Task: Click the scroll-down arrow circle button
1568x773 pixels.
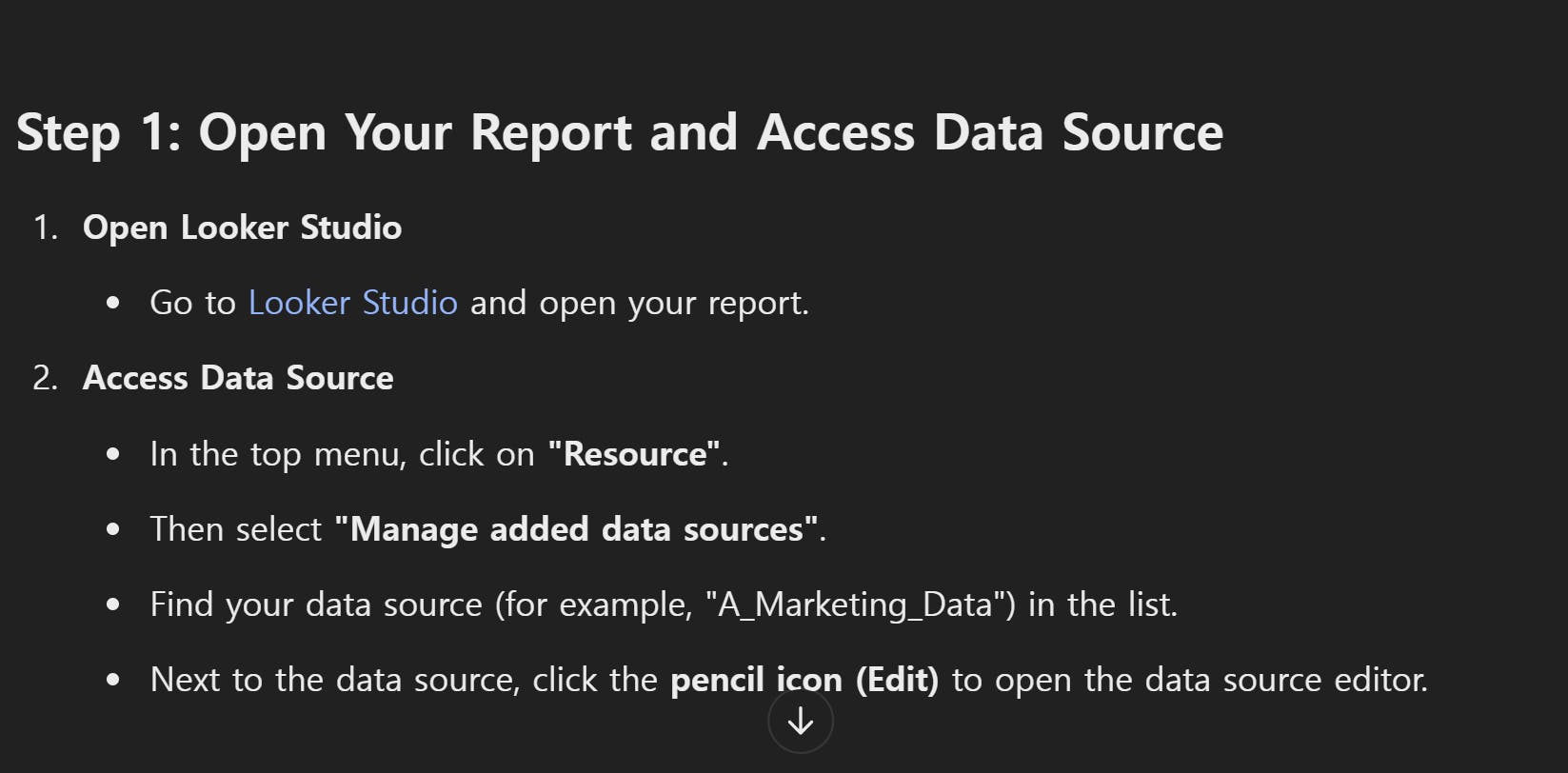Action: (x=801, y=722)
